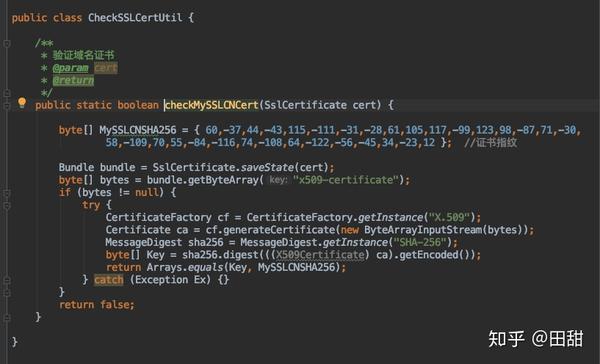Collapse checkMySSLCNCert method via gutter marker
The width and height of the screenshot is (600, 364).
(x=7, y=105)
